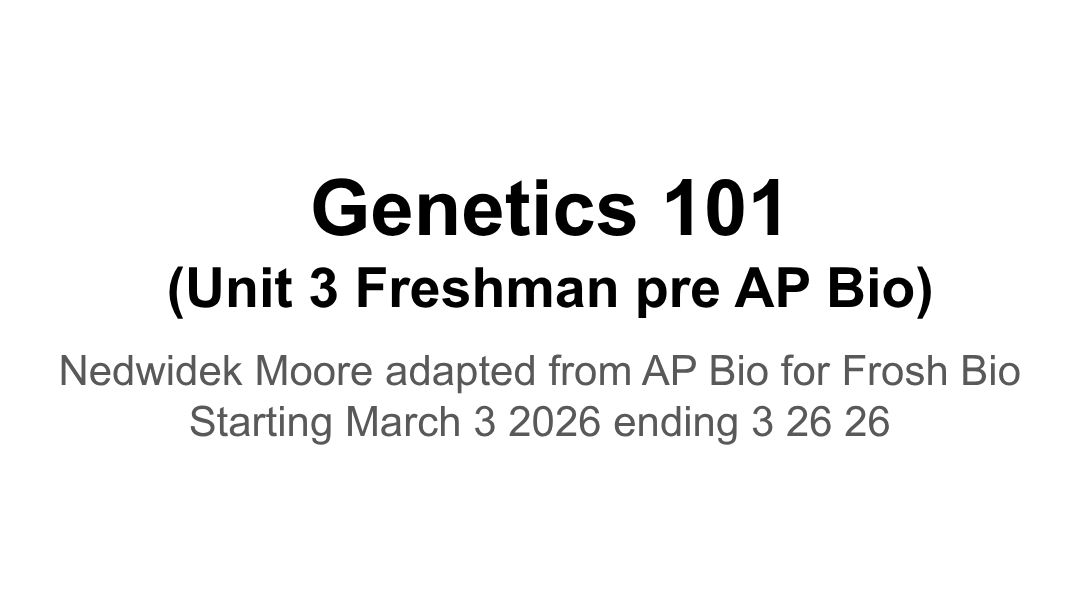1080x608 pixels.
Task: Click the word "March" in the date line
Action: 403,421
